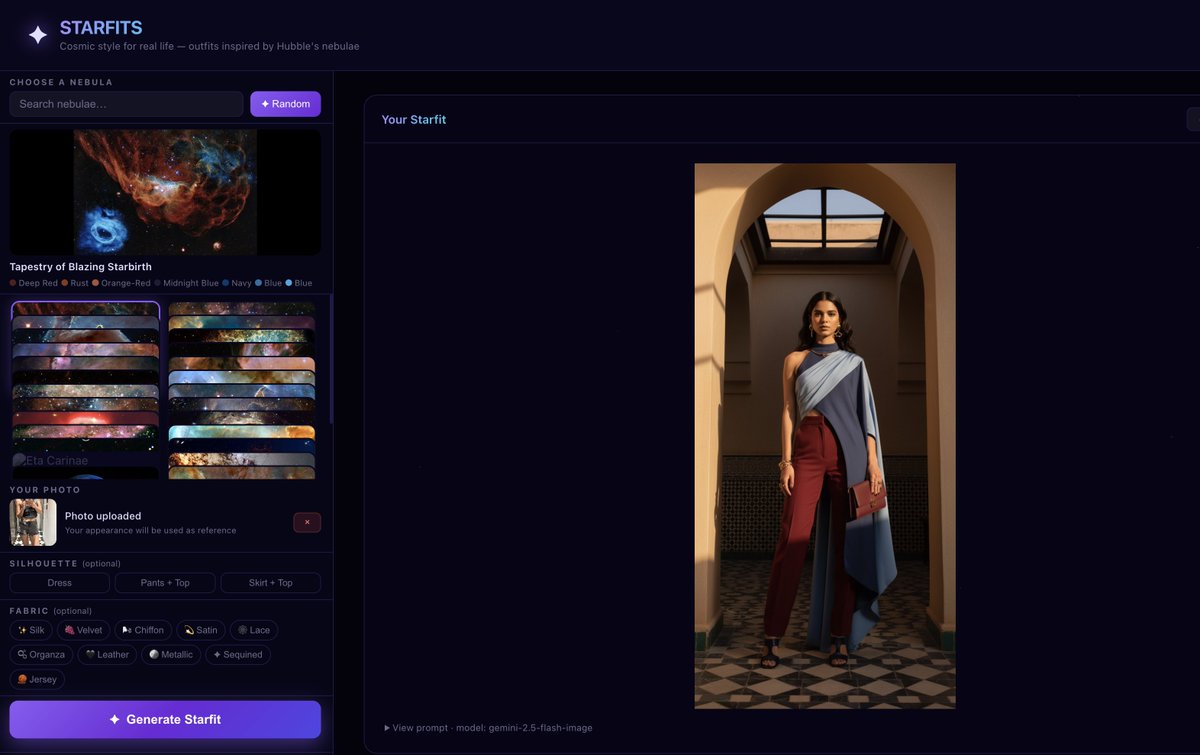Toggle the Metallic fabric chip
Image resolution: width=1200 pixels, height=755 pixels.
(171, 655)
